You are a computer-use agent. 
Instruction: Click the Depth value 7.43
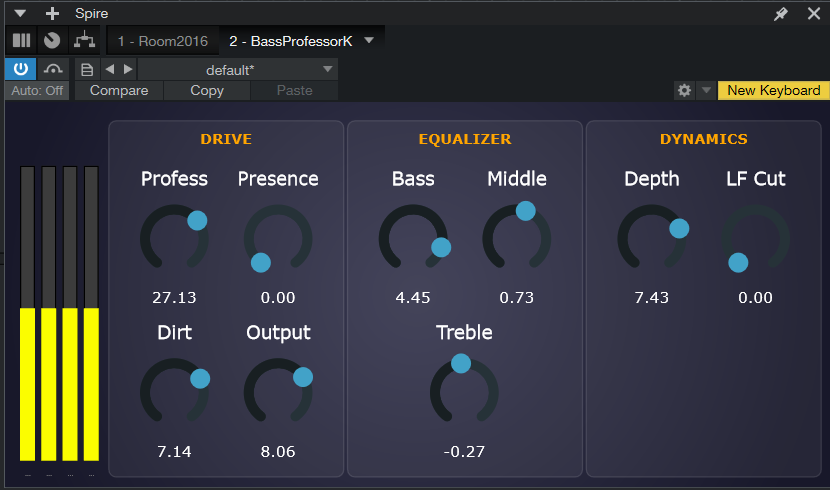click(652, 298)
